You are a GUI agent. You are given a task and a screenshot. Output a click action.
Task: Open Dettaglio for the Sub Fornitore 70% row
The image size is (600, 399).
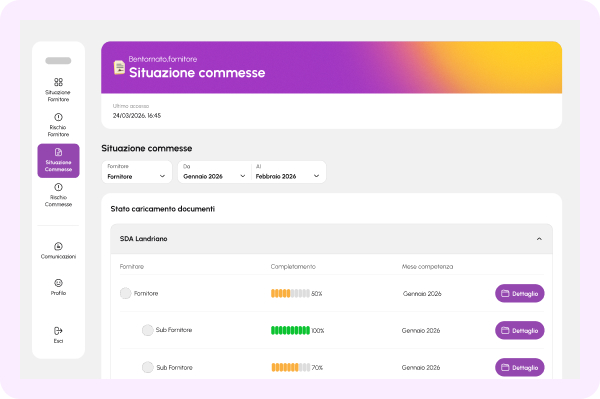pos(520,367)
